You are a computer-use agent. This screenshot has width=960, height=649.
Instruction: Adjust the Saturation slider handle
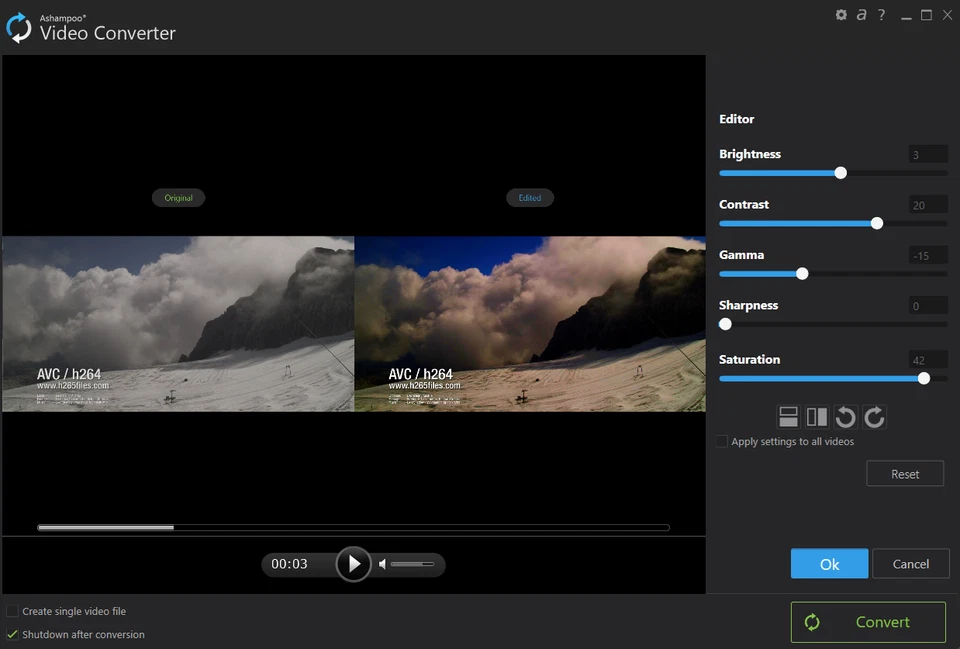pos(923,378)
